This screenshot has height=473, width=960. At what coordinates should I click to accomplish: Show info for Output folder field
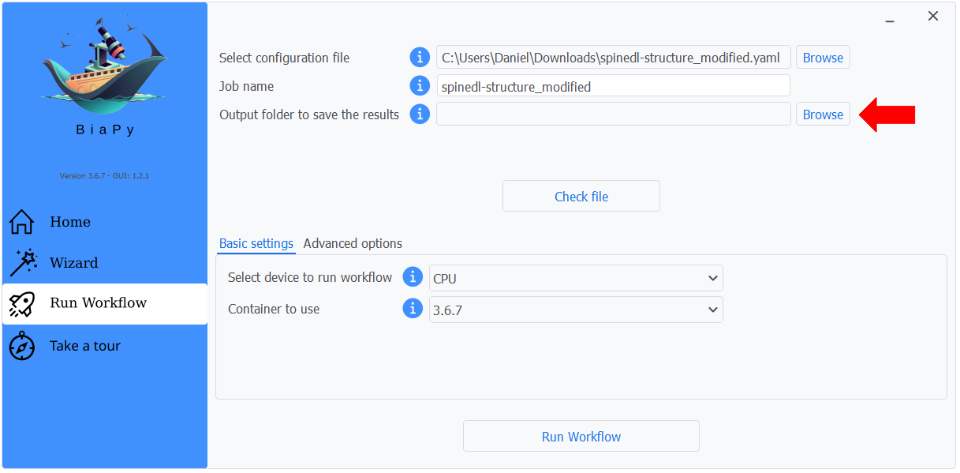(x=419, y=114)
